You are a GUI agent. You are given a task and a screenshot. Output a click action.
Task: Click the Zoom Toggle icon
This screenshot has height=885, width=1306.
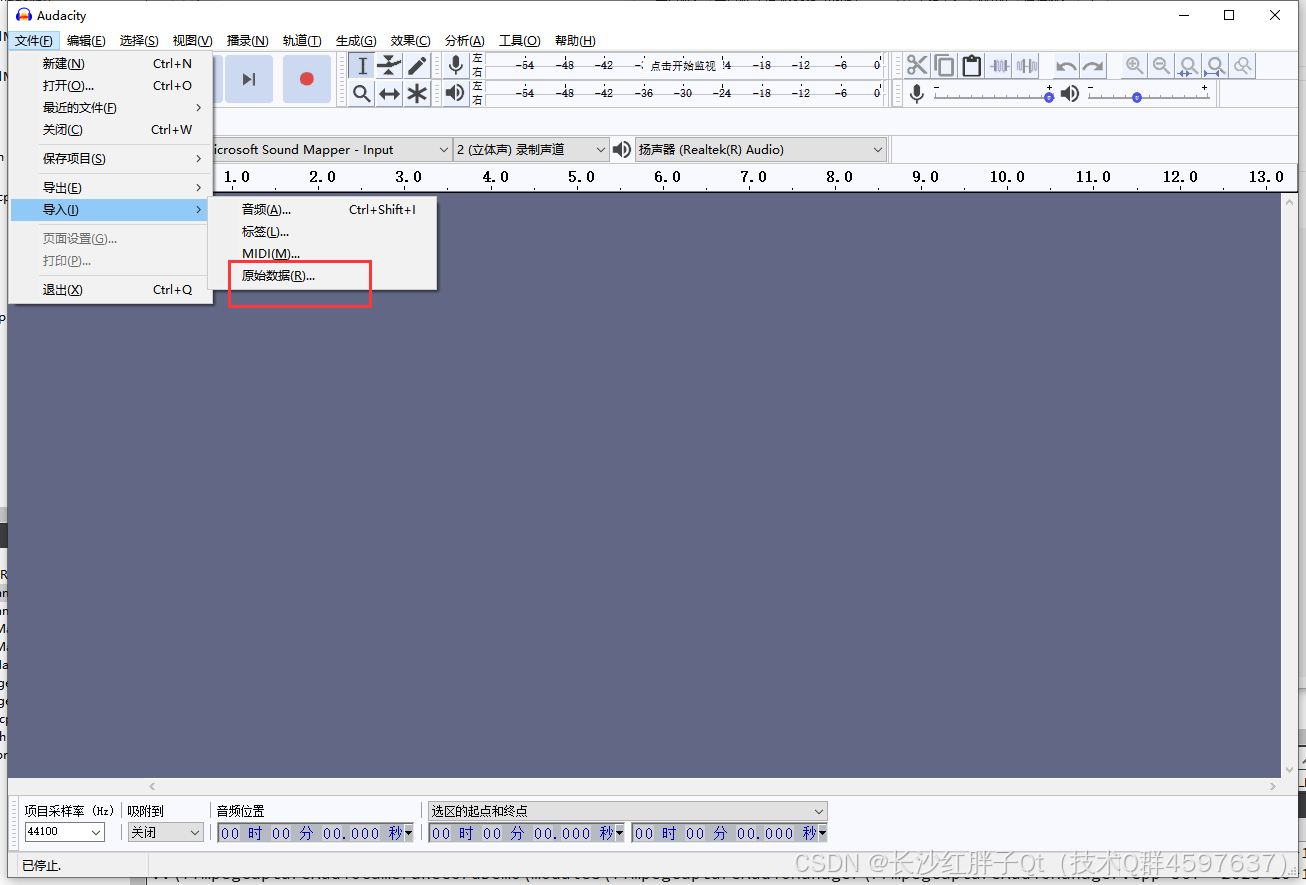(1242, 66)
